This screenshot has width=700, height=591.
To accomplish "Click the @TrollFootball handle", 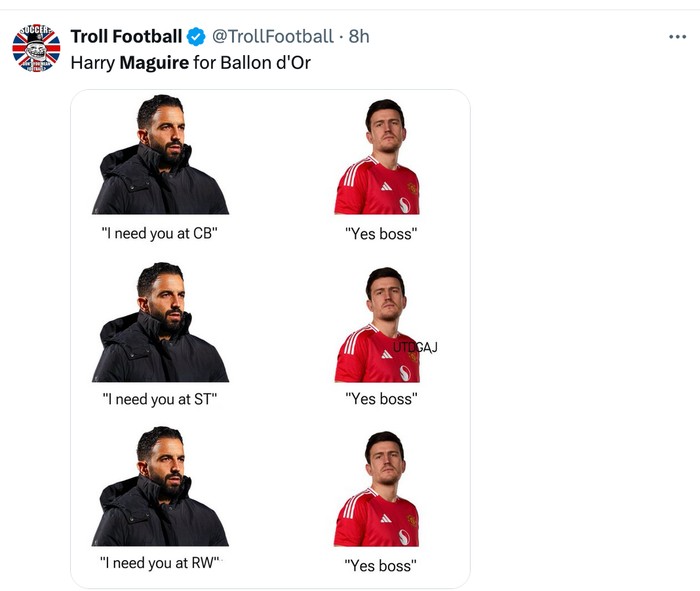I will click(272, 37).
